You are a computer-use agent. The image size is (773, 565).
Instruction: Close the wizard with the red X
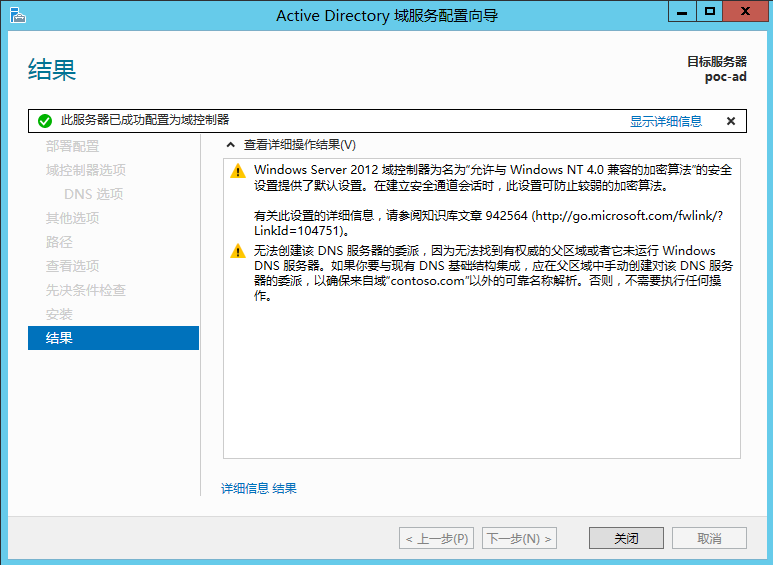coord(745,11)
